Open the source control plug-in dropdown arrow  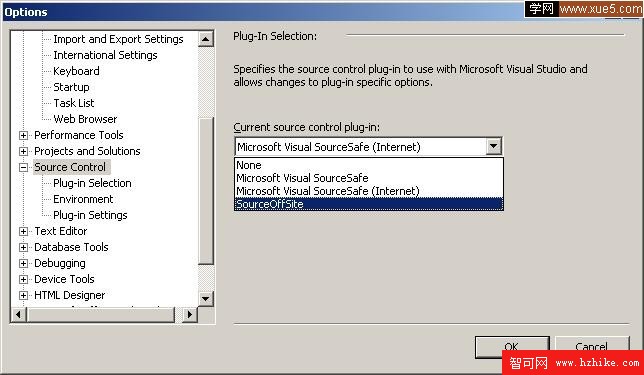(493, 146)
